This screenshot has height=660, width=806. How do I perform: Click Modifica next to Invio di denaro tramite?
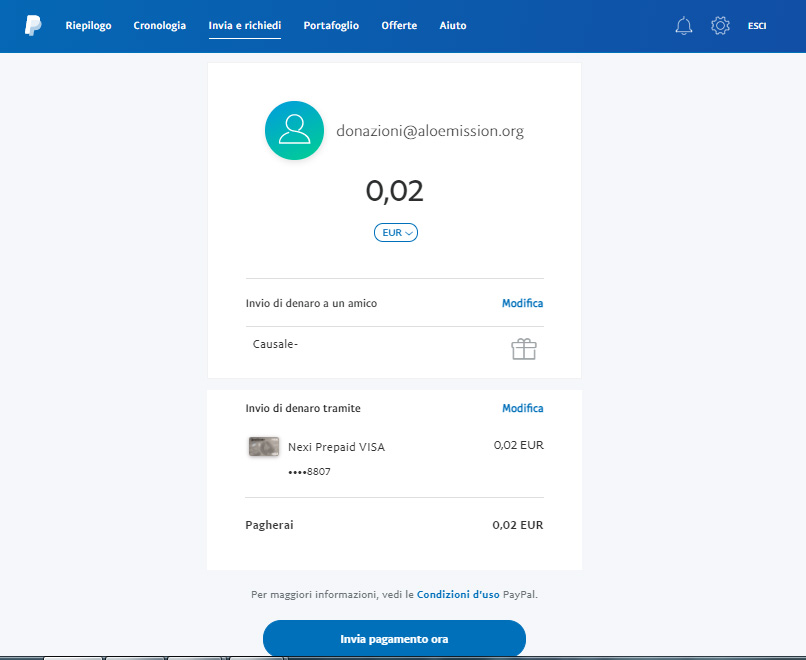(522, 408)
